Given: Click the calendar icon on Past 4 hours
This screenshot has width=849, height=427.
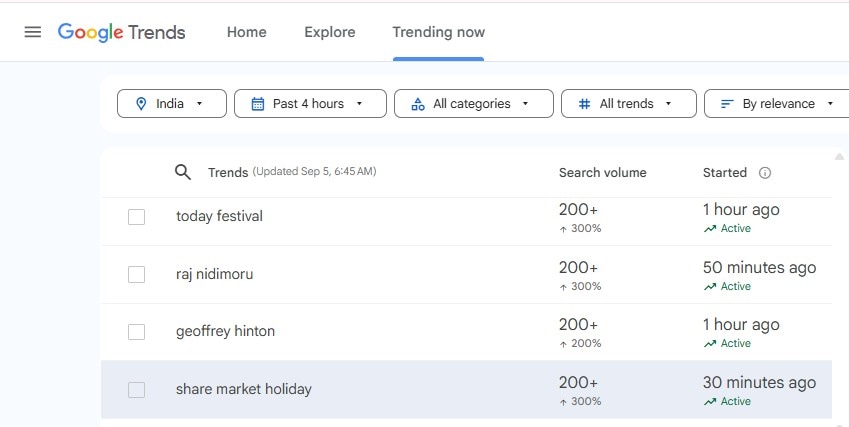Looking at the screenshot, I should (x=258, y=104).
